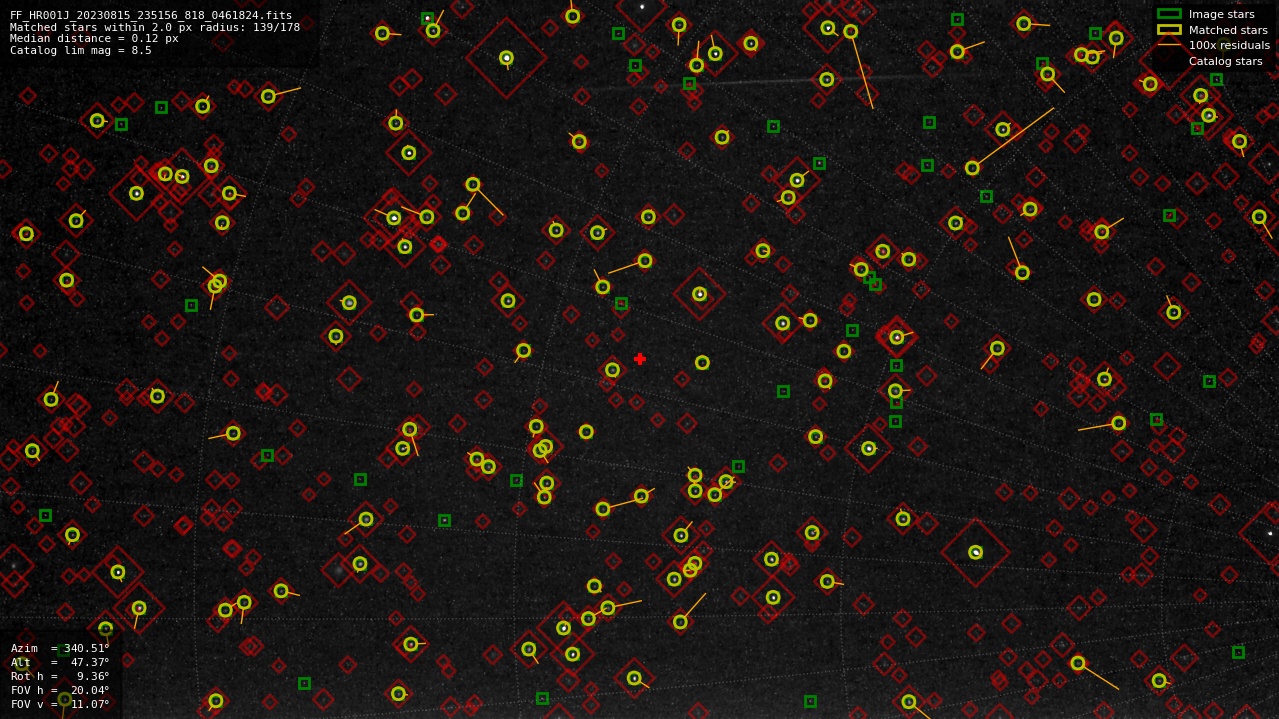The height and width of the screenshot is (719, 1279).
Task: Click the 'Catalog stars' legend label
Action: pyautogui.click(x=1225, y=61)
